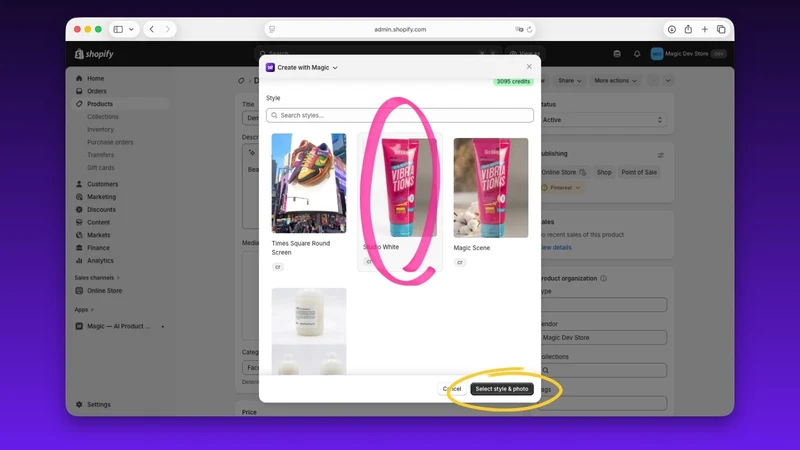Screen dimensions: 800x450
Task: Click the Markets globe icon
Action: pos(79,235)
